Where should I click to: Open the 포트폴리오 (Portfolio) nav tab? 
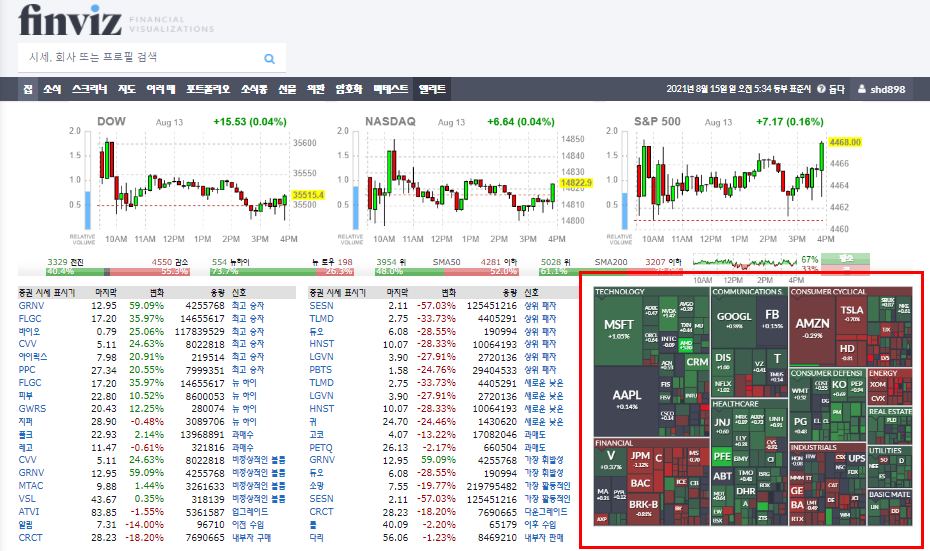[x=208, y=89]
